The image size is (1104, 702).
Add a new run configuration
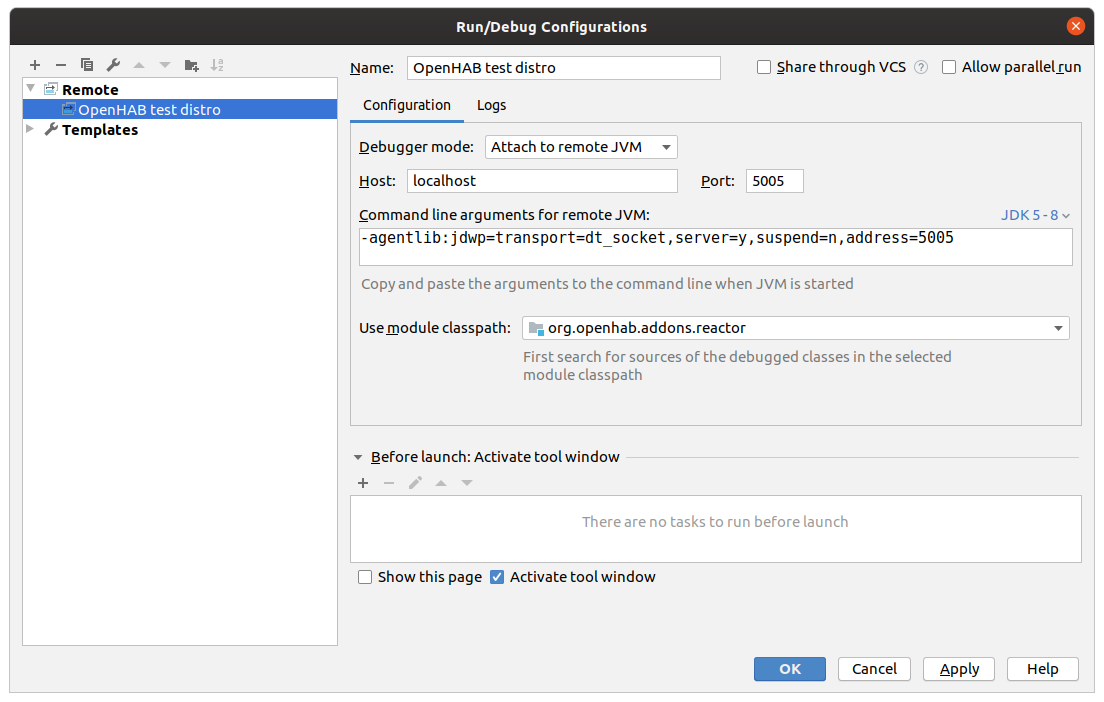pyautogui.click(x=35, y=64)
